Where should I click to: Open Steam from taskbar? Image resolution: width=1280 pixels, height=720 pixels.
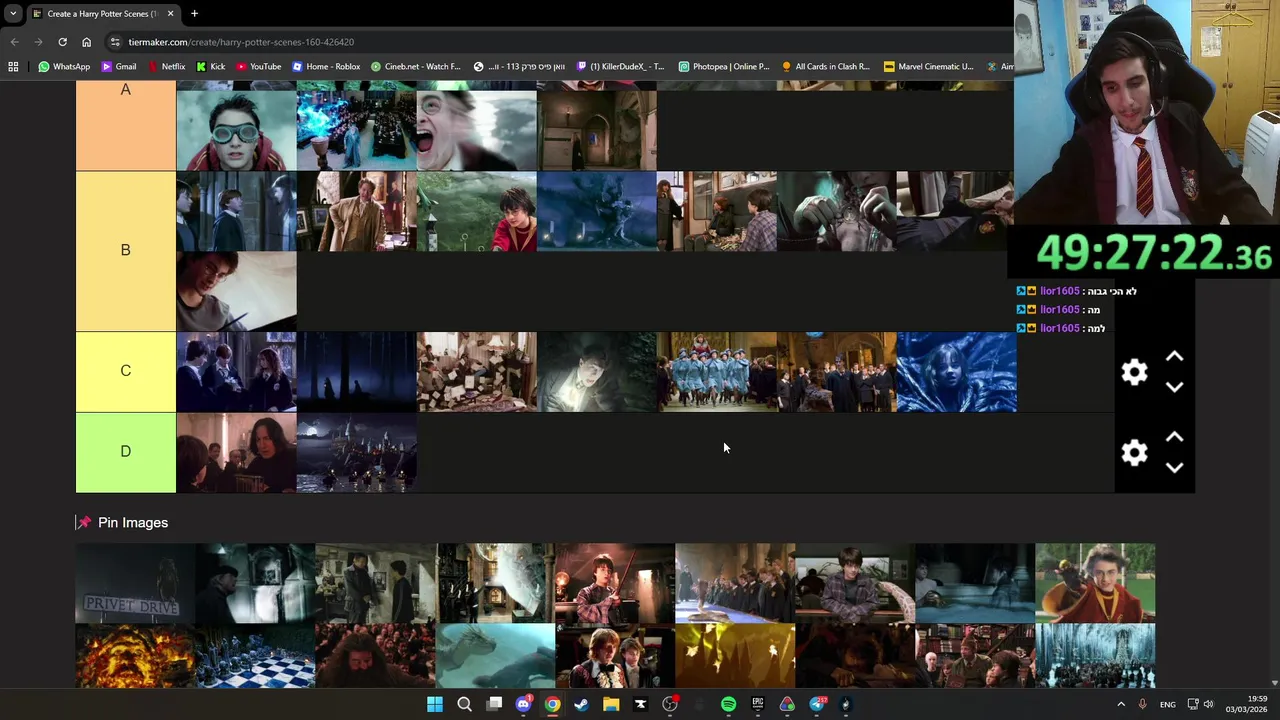tap(581, 704)
